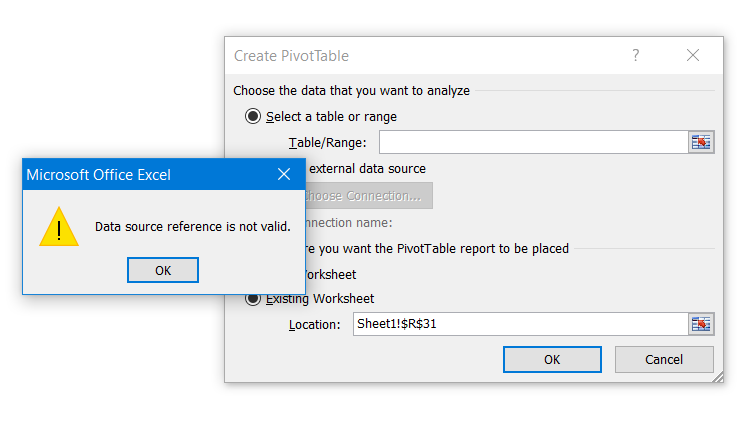Click the 'external data source' option text
Viewport: 748px width, 421px height.
tap(367, 169)
